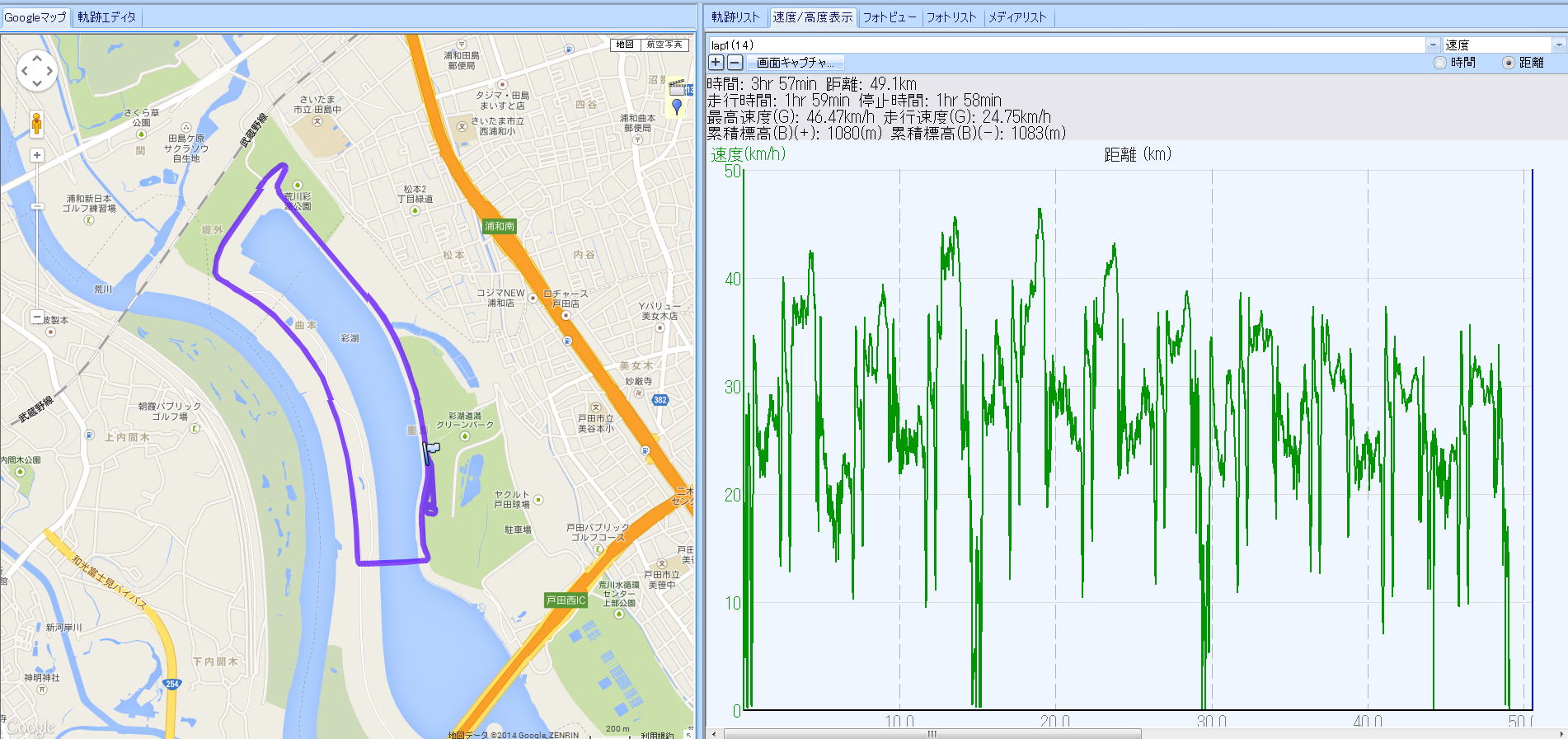
Task: Zoom in using the map's plus button
Action: tap(37, 155)
